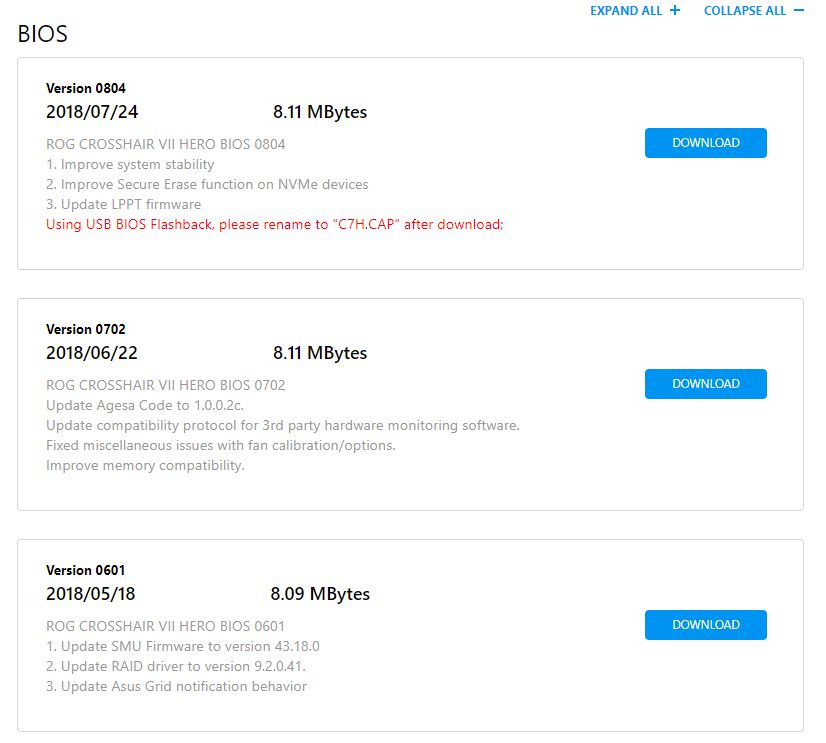Select the date 2018/05/18
The image size is (826, 743).
pyautogui.click(x=91, y=594)
